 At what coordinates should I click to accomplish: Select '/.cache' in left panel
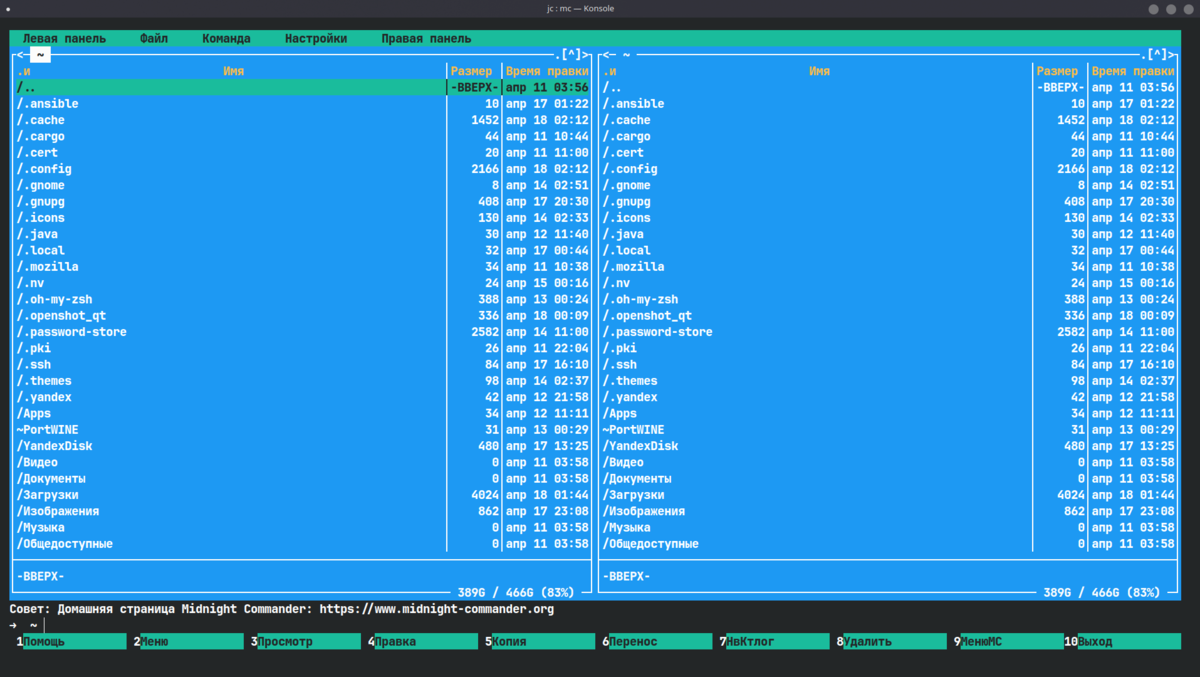point(302,120)
